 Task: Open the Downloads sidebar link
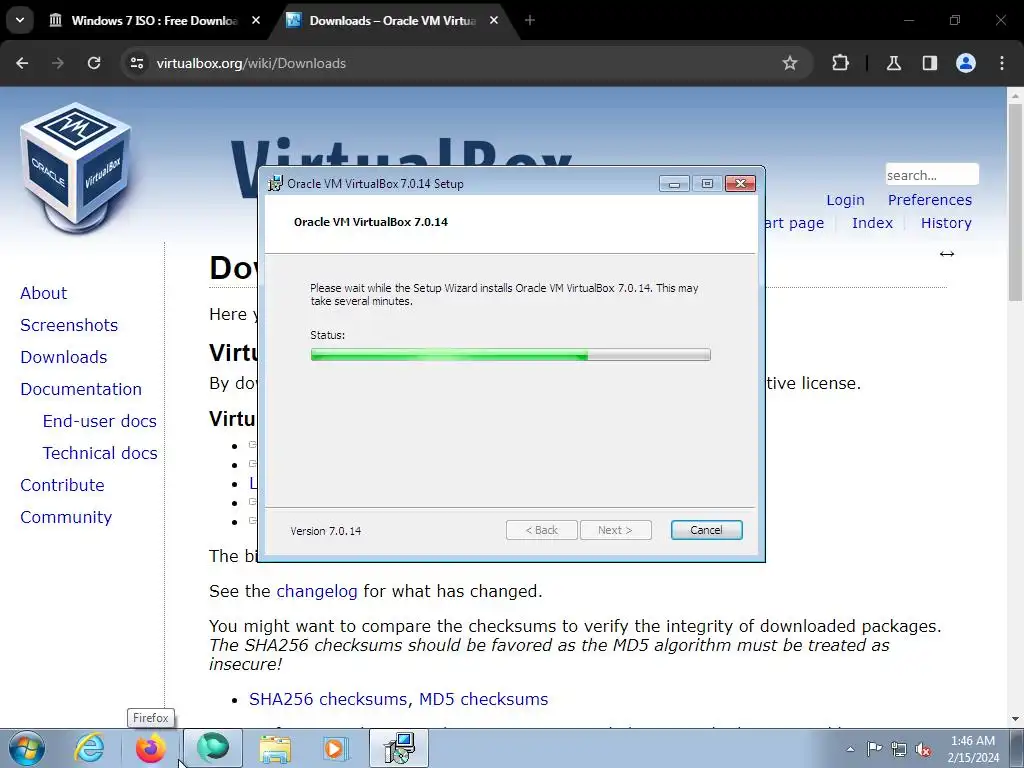pos(63,357)
